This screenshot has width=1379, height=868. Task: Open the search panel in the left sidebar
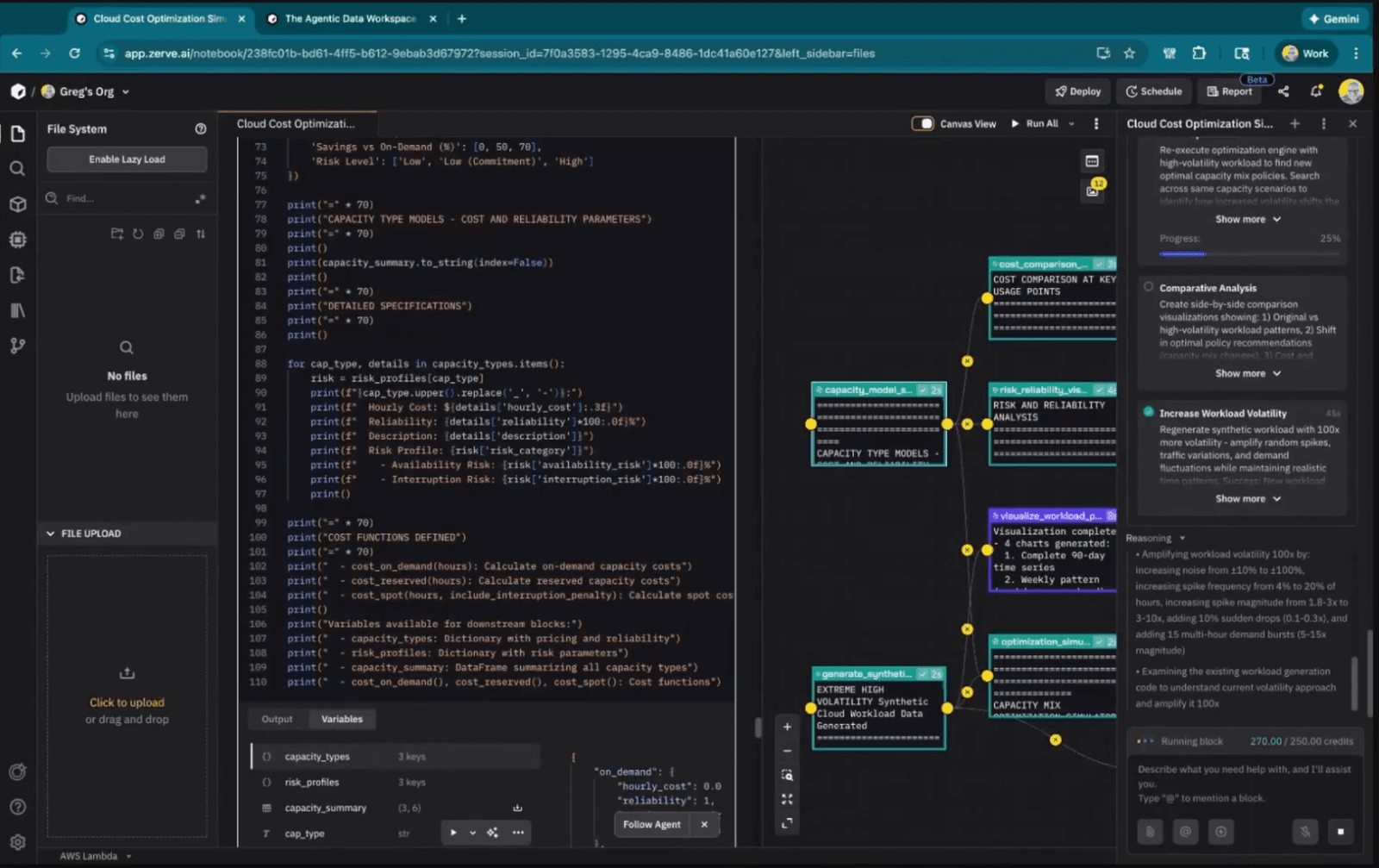(17, 169)
